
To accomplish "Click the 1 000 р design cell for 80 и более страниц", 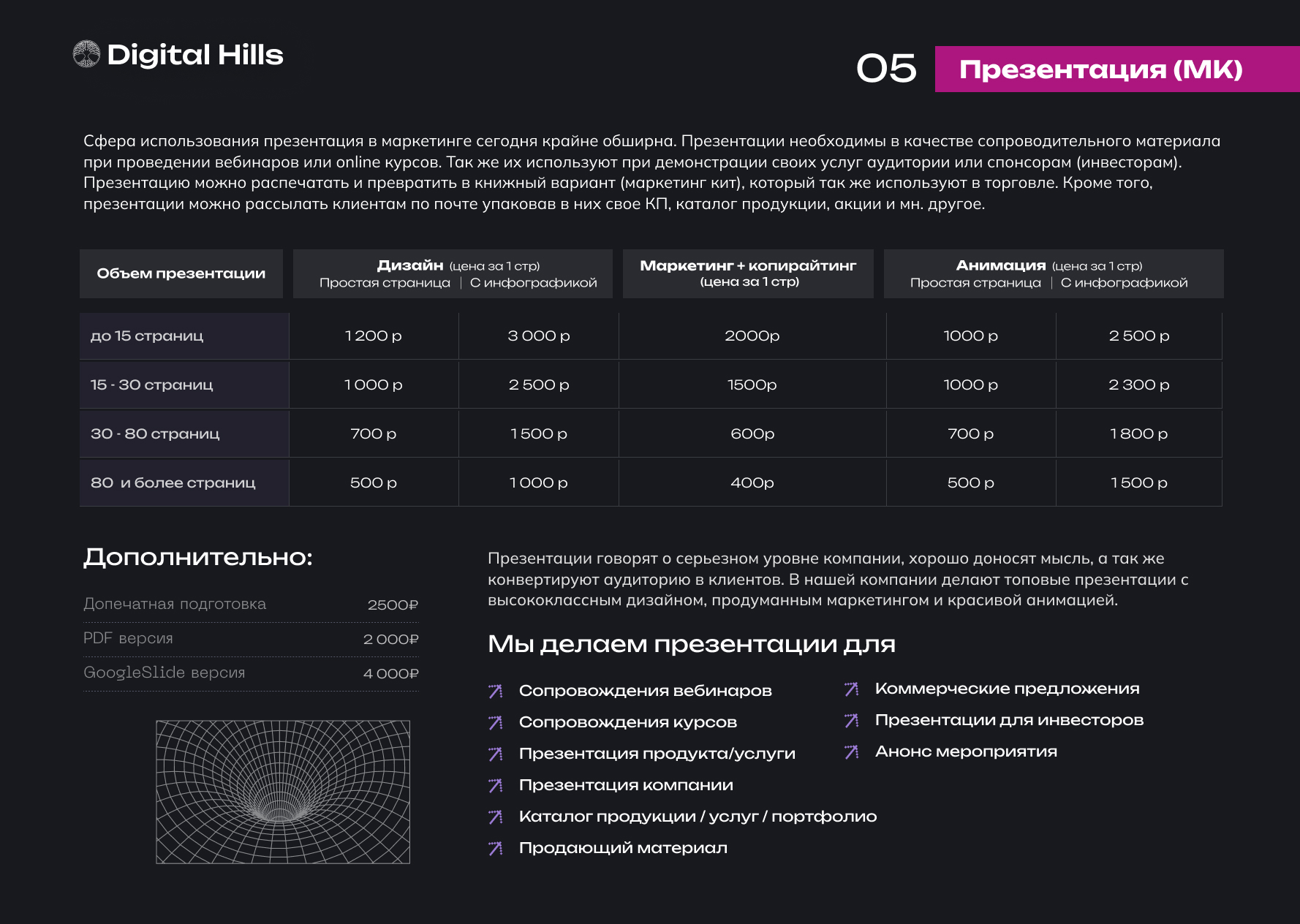I will (539, 482).
